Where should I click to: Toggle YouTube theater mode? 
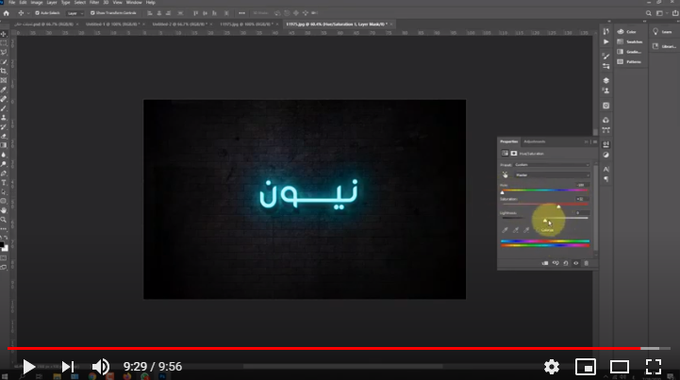point(619,367)
